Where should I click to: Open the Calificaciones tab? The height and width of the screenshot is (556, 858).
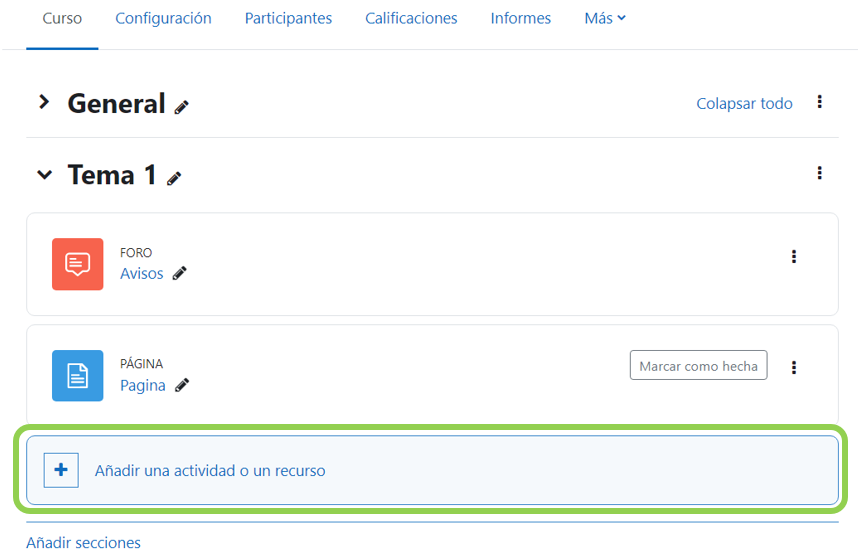point(411,18)
